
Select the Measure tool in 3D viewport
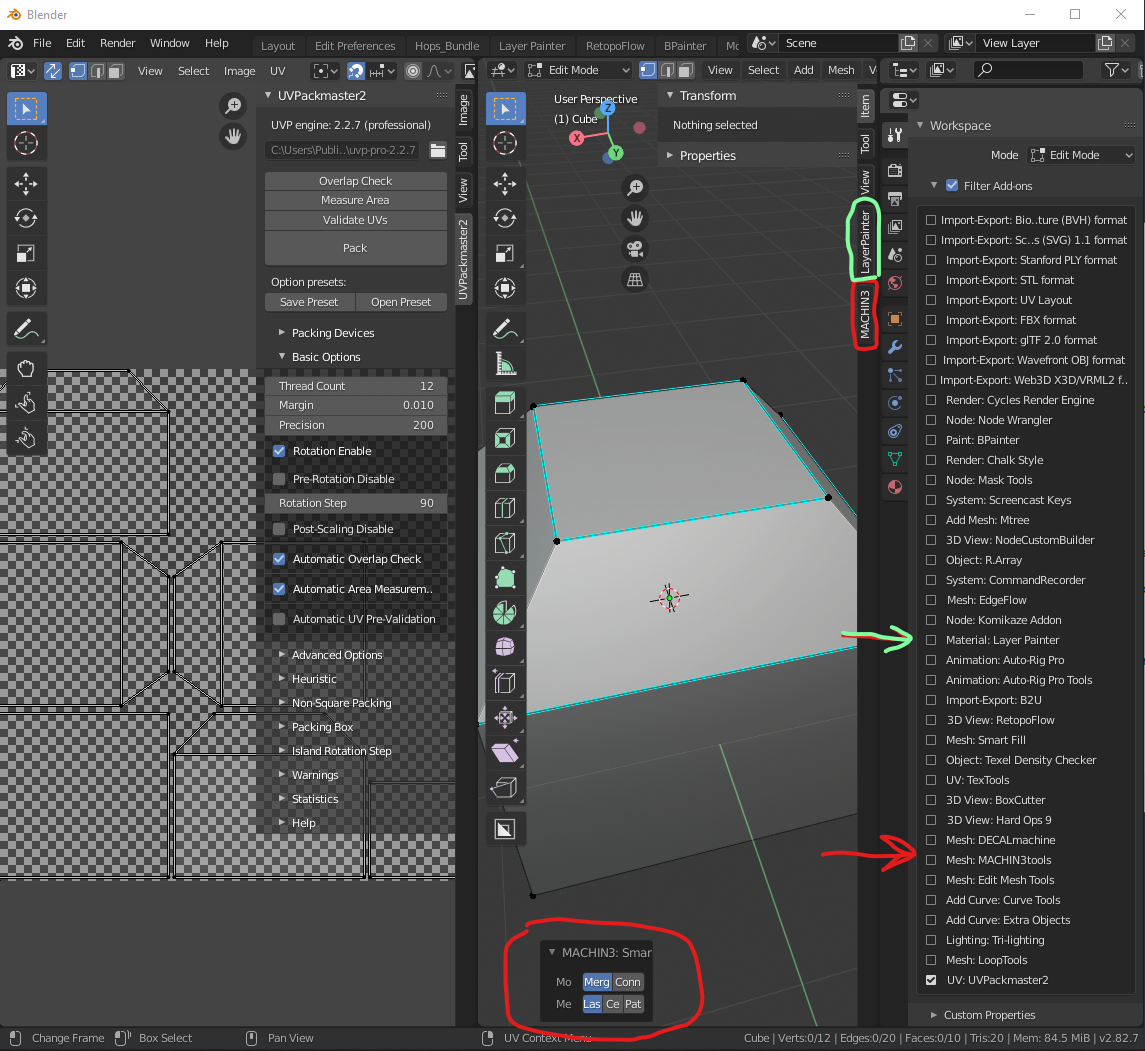click(x=505, y=364)
